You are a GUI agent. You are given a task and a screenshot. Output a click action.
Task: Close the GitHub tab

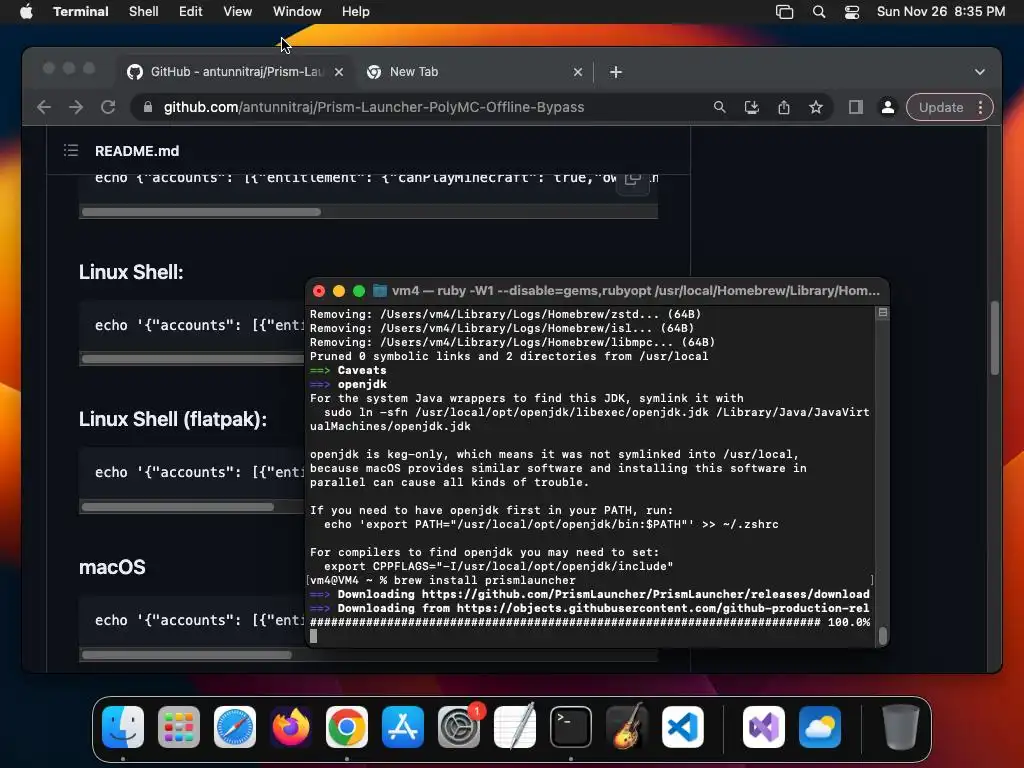tap(339, 72)
